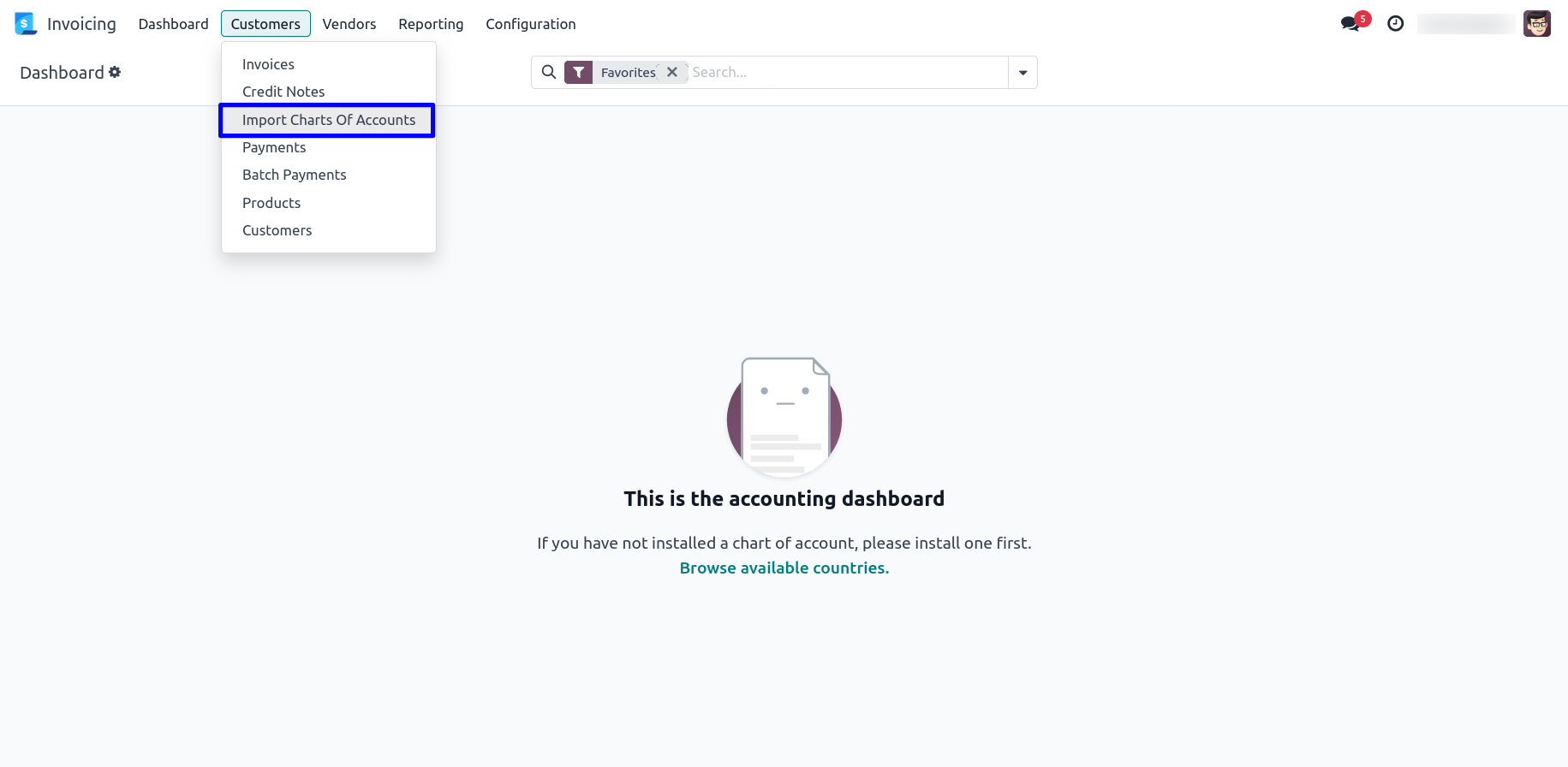Remove the Favorites filter with the X
1568x767 pixels.
[672, 73]
